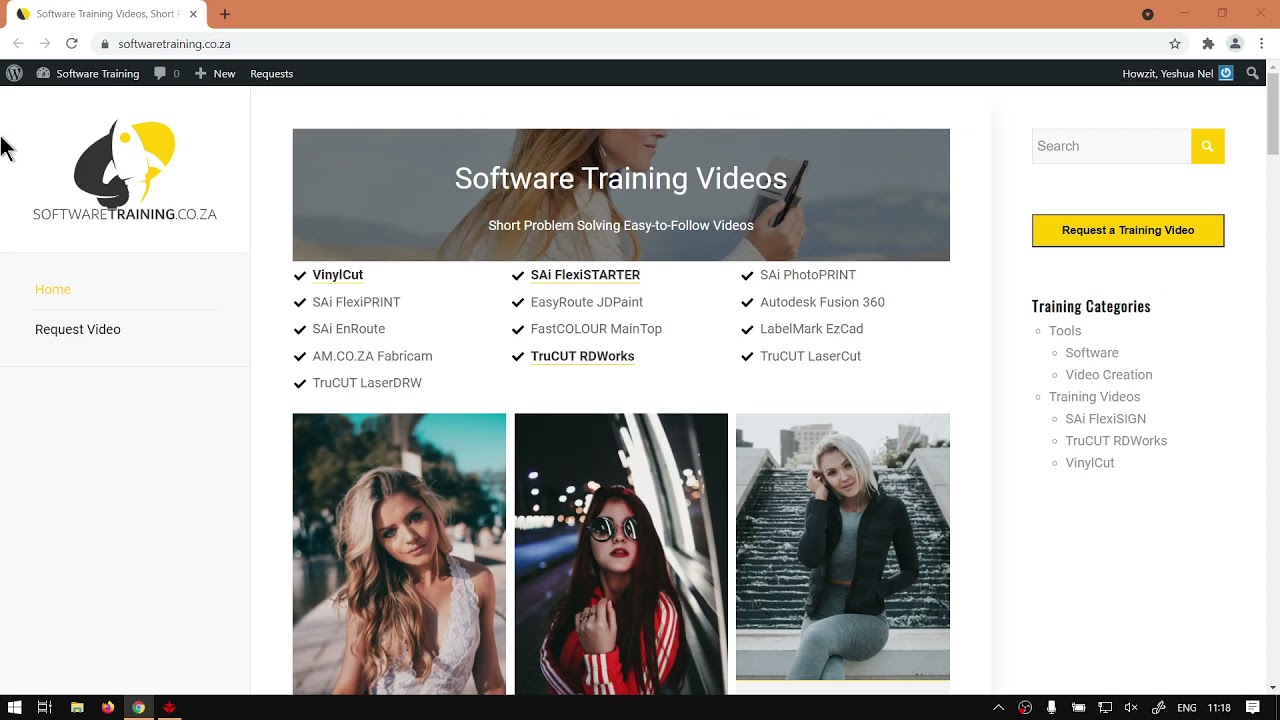Click the SAi EnRoute text
This screenshot has width=1280, height=720.
[x=348, y=329]
